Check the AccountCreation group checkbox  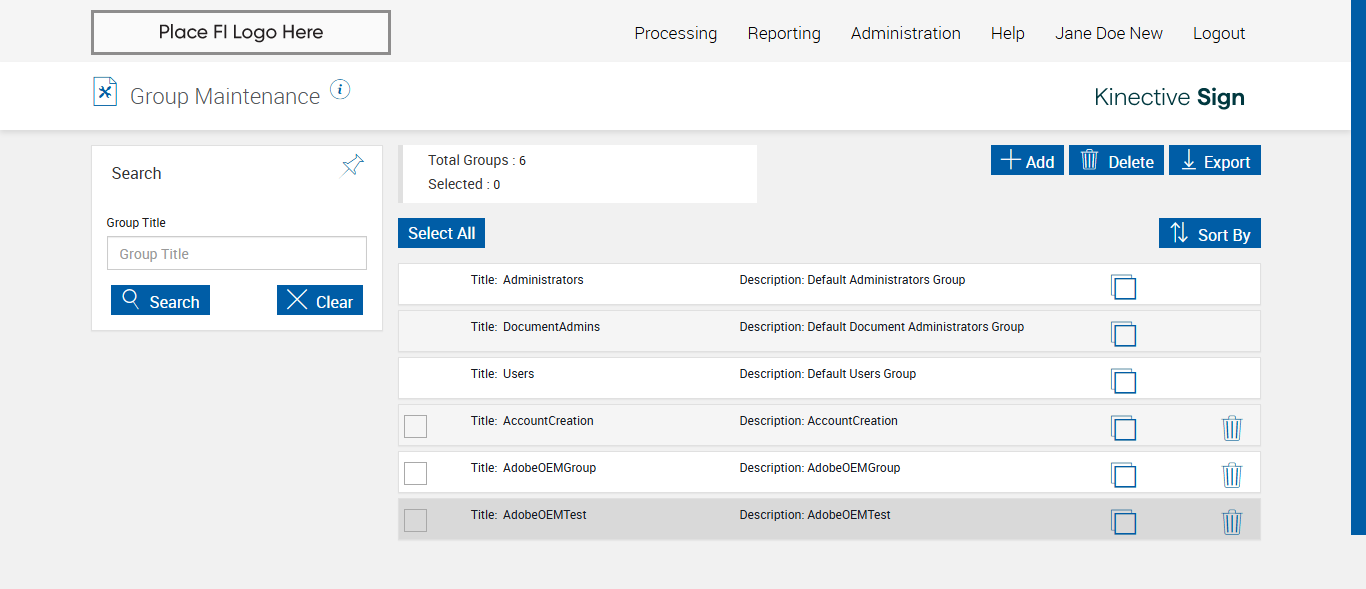coord(415,426)
